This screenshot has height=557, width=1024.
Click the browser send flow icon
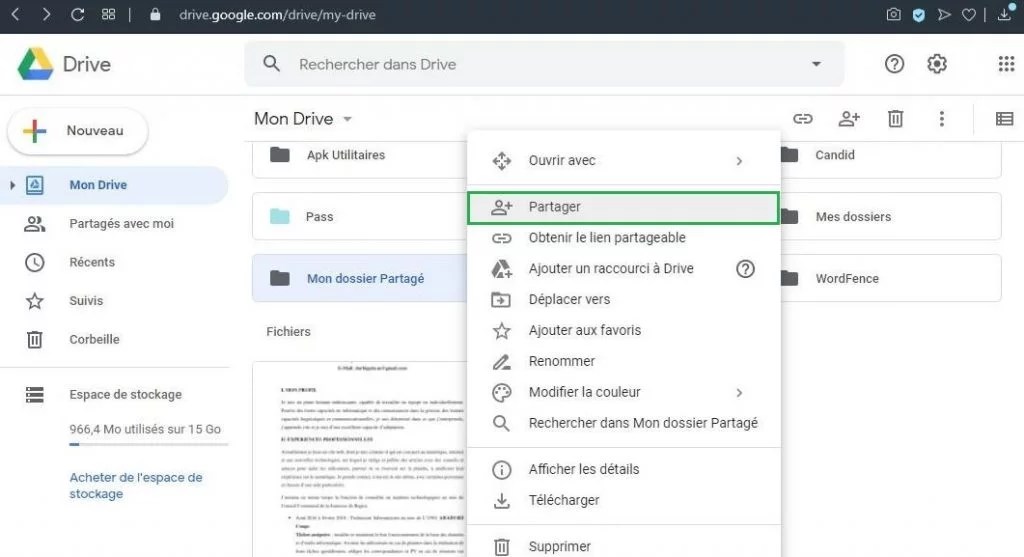(x=944, y=14)
